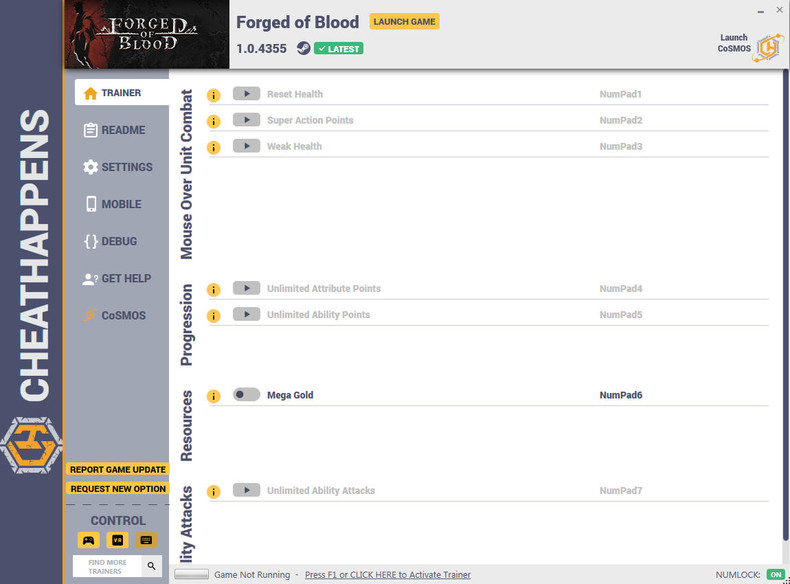Click the vertical scrollbar of trainer list

pyautogui.click(x=785, y=305)
